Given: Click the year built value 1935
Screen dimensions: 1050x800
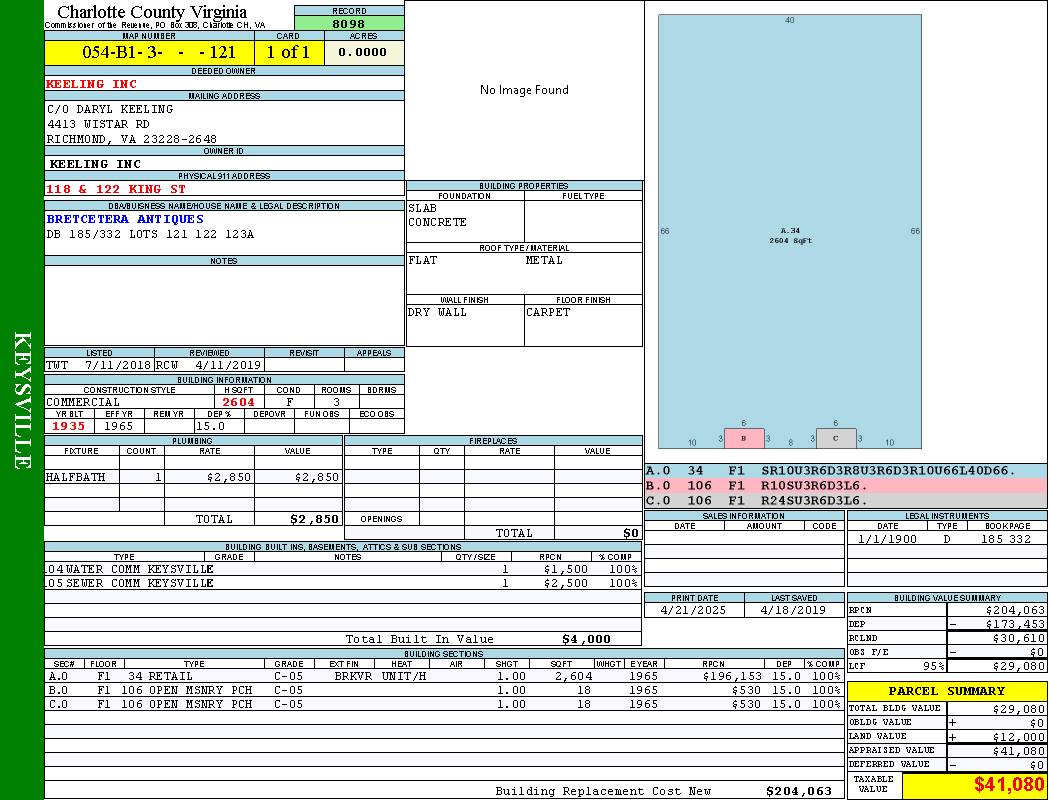Looking at the screenshot, I should pyautogui.click(x=70, y=426).
